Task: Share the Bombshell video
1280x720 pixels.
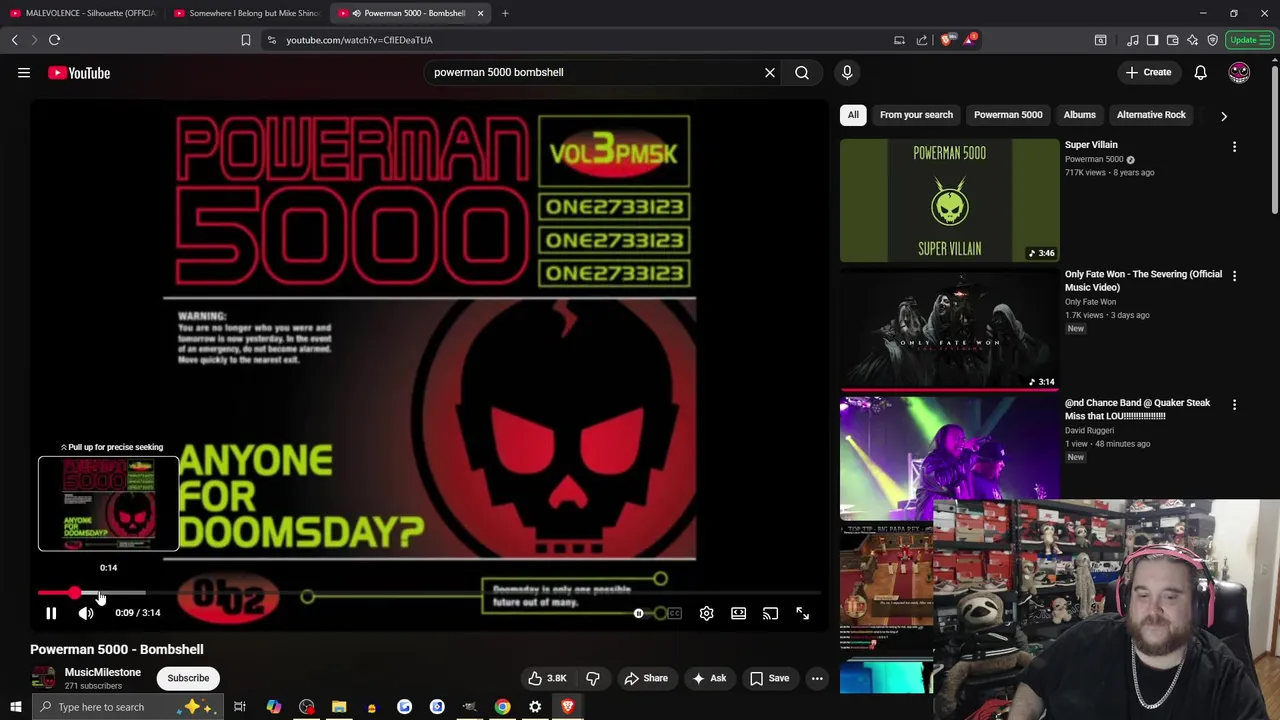Action: click(646, 678)
